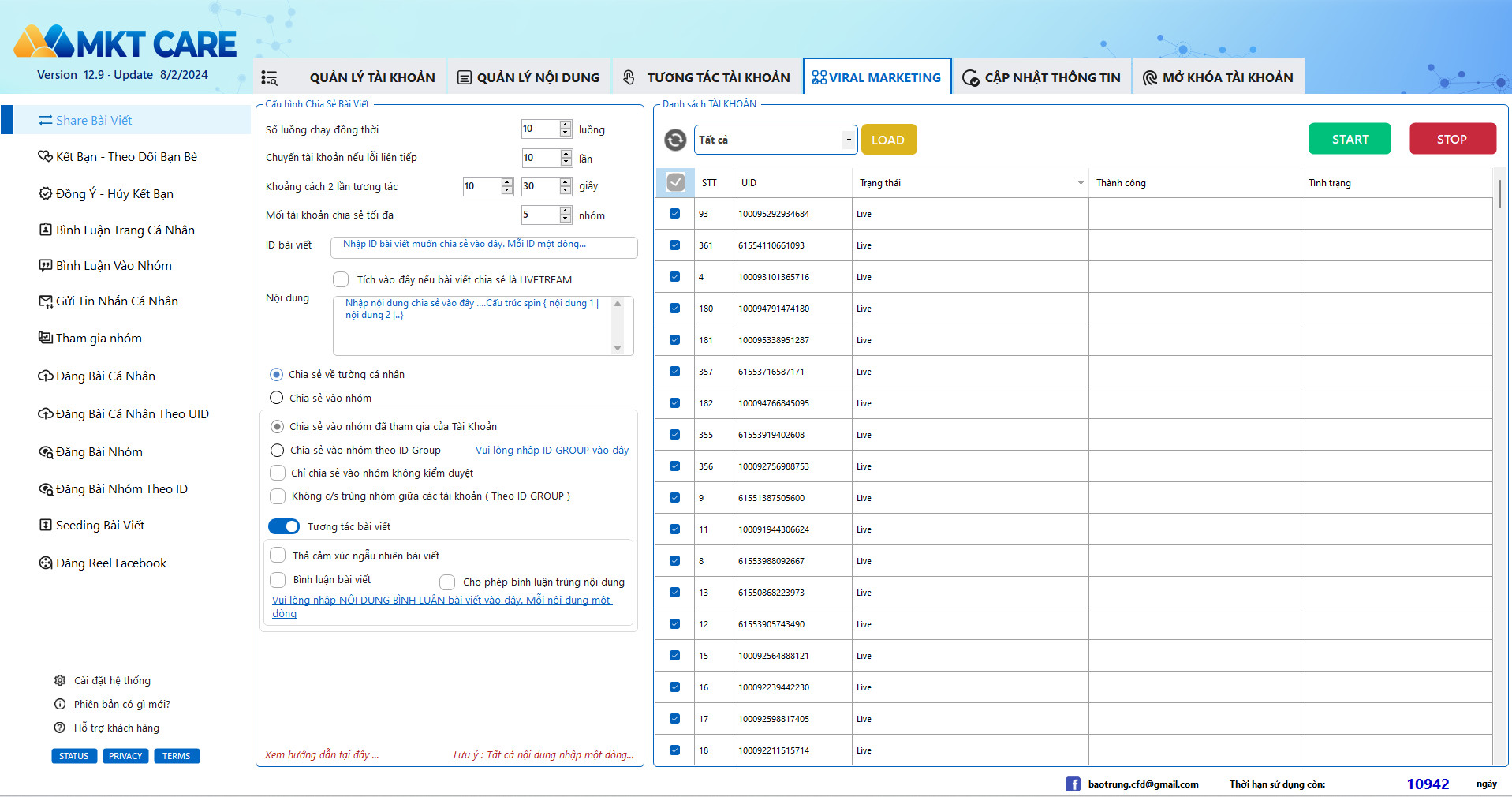Screen dimensions: 1512x797
Task: Click the Gửi Tin Nhắn Cá Nhân icon
Action: (46, 301)
